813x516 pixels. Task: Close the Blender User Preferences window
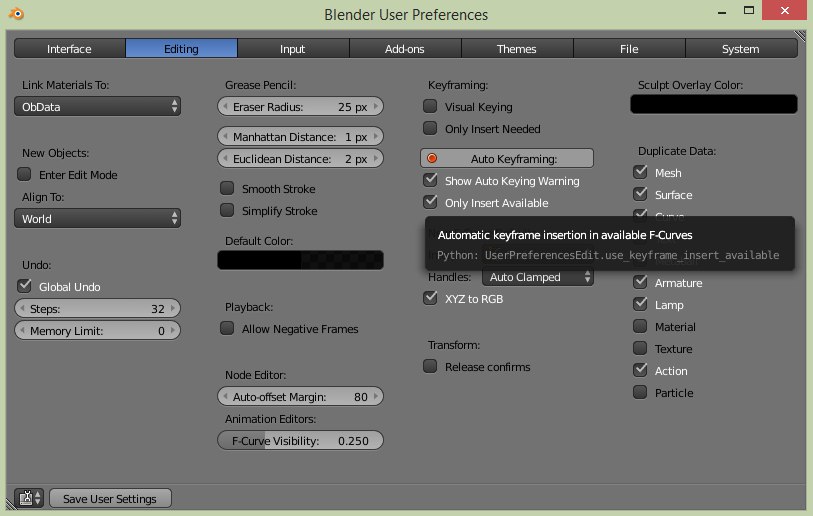pos(784,10)
